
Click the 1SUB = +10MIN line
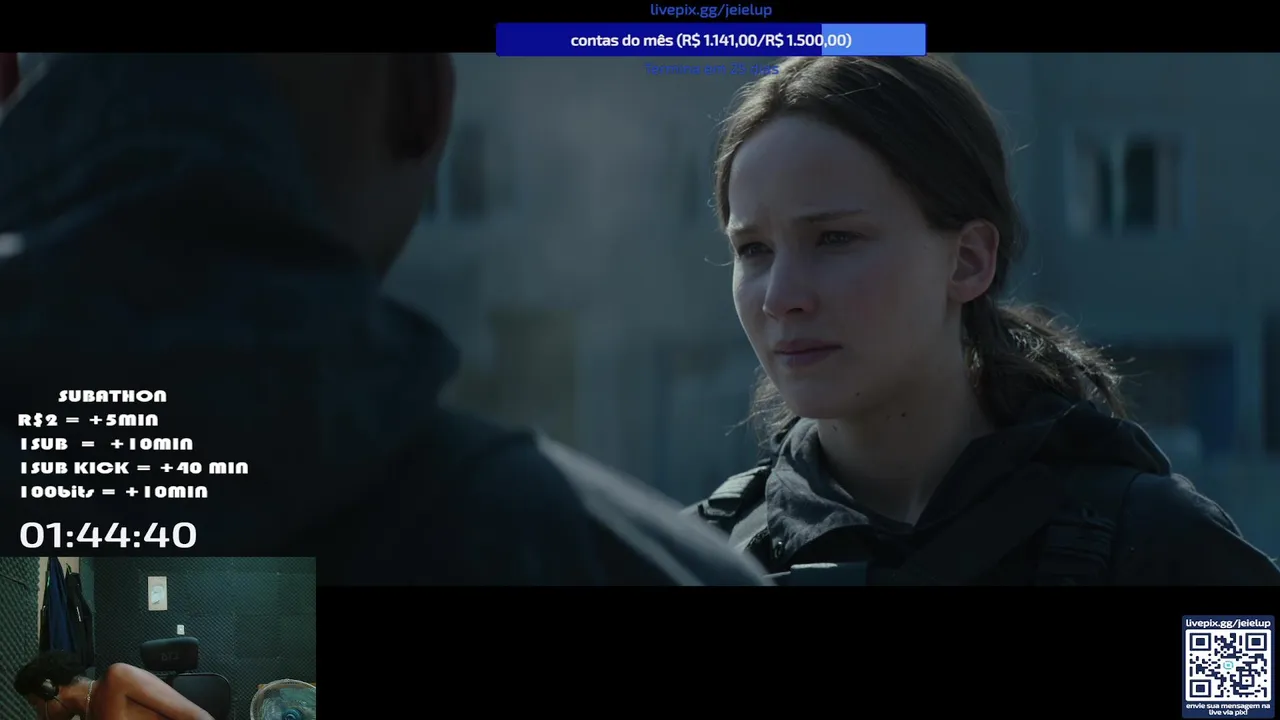pos(106,444)
